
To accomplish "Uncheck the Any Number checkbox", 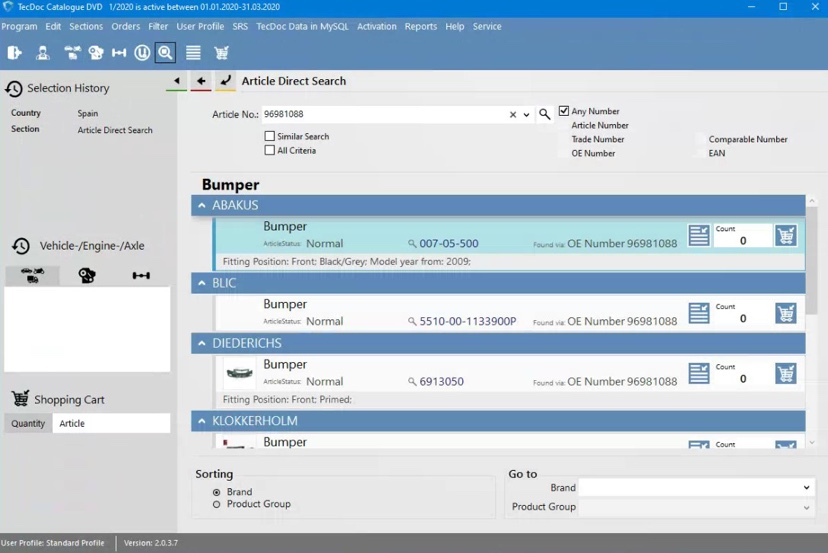I will [x=564, y=111].
